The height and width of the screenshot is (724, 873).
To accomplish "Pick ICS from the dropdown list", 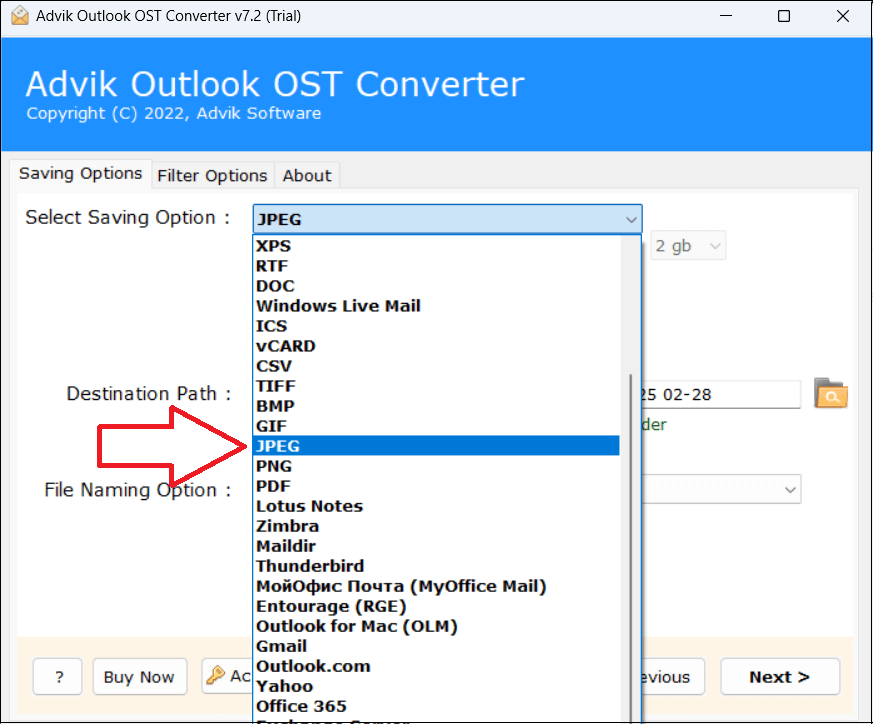I will tap(436, 326).
